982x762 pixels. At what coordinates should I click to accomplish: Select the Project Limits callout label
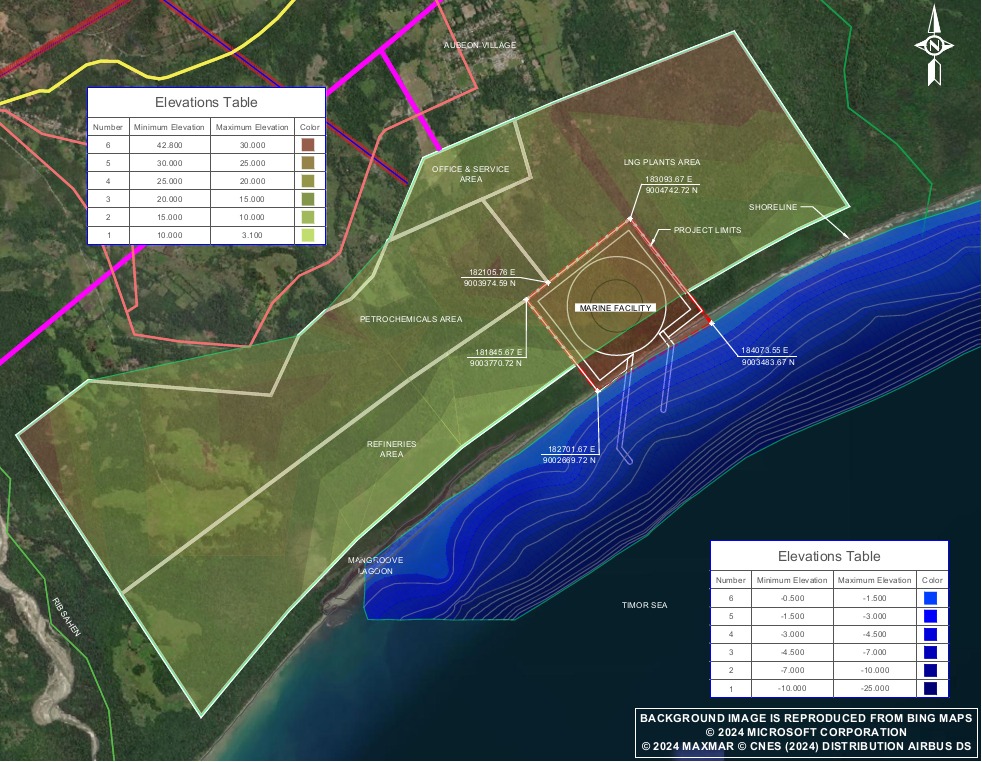(x=707, y=230)
